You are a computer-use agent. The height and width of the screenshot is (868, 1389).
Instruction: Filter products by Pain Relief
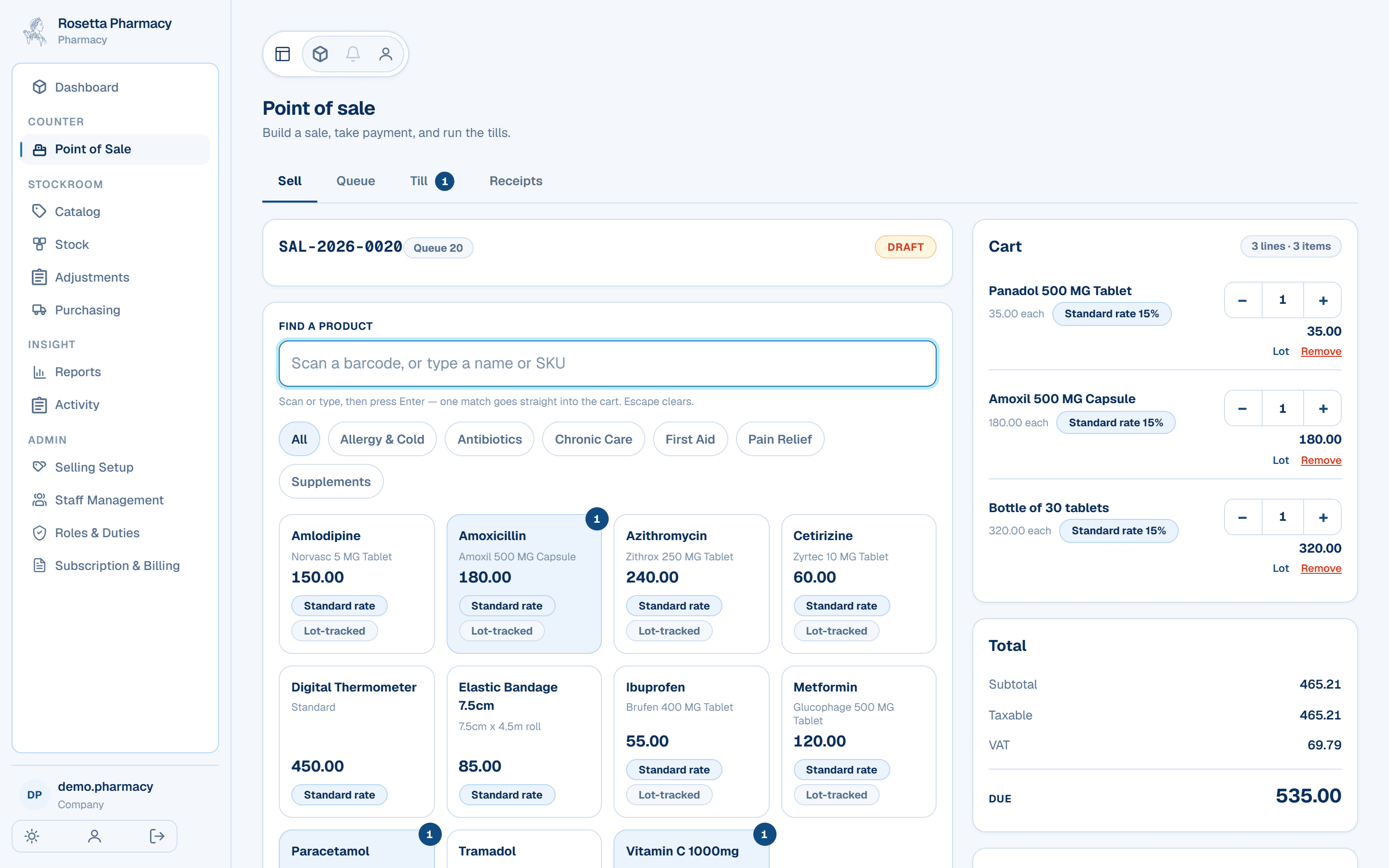[x=780, y=439]
